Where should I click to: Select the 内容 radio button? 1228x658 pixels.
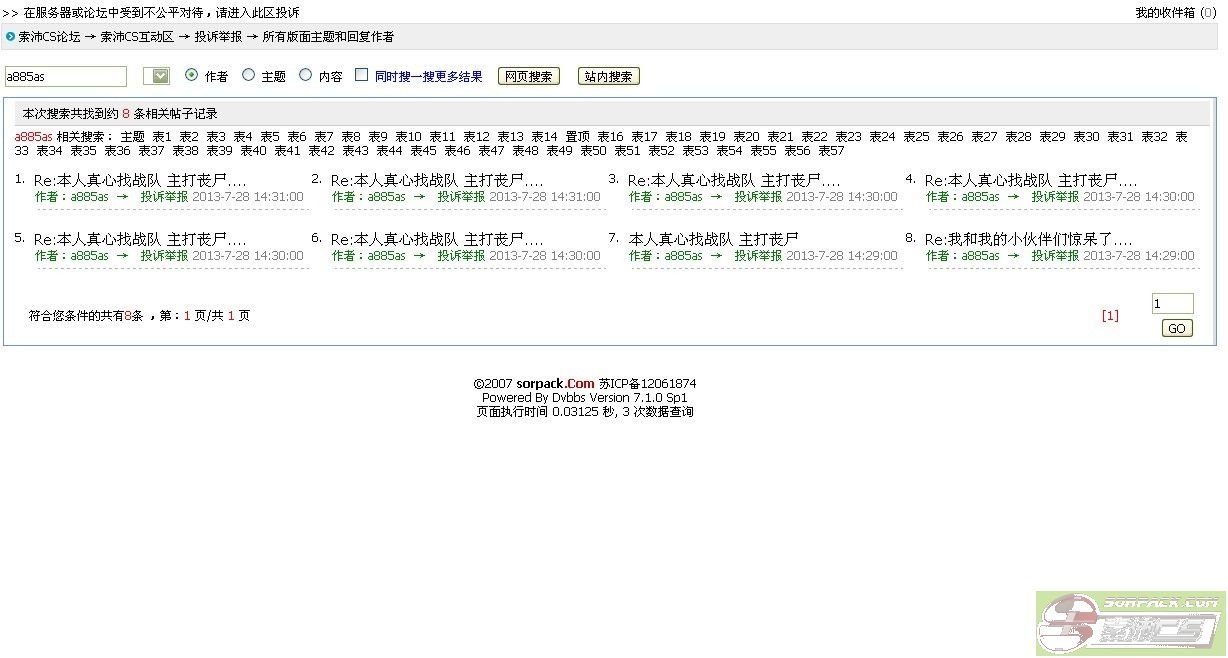point(306,75)
